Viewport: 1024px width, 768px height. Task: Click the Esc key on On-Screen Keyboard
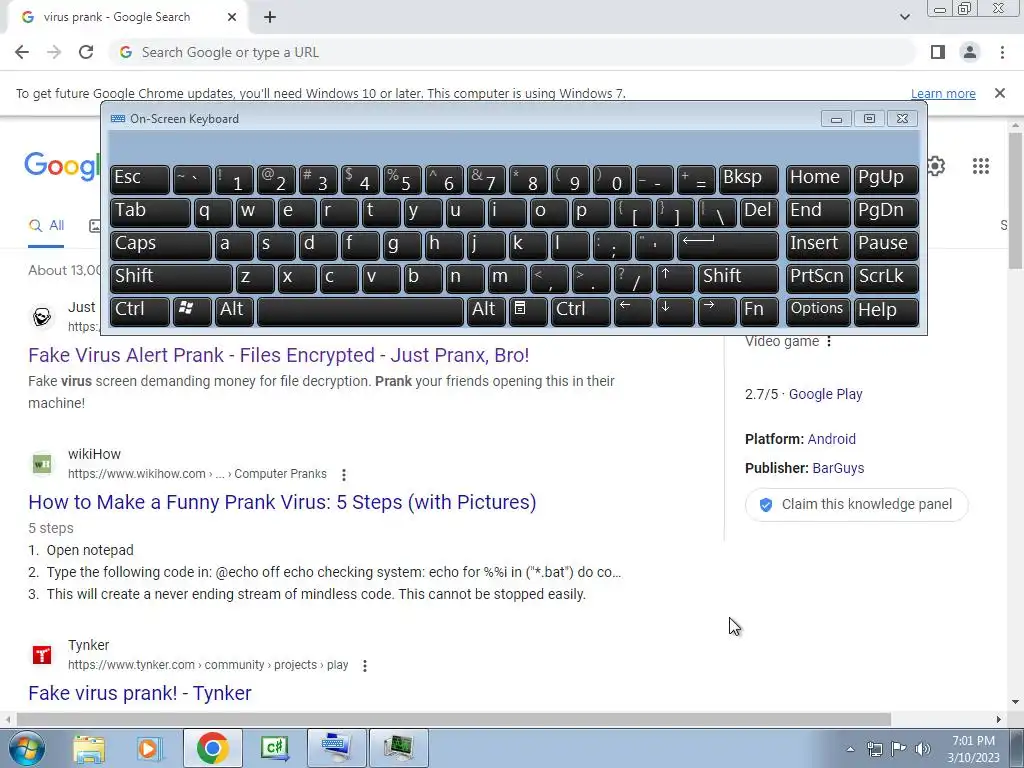pos(140,178)
